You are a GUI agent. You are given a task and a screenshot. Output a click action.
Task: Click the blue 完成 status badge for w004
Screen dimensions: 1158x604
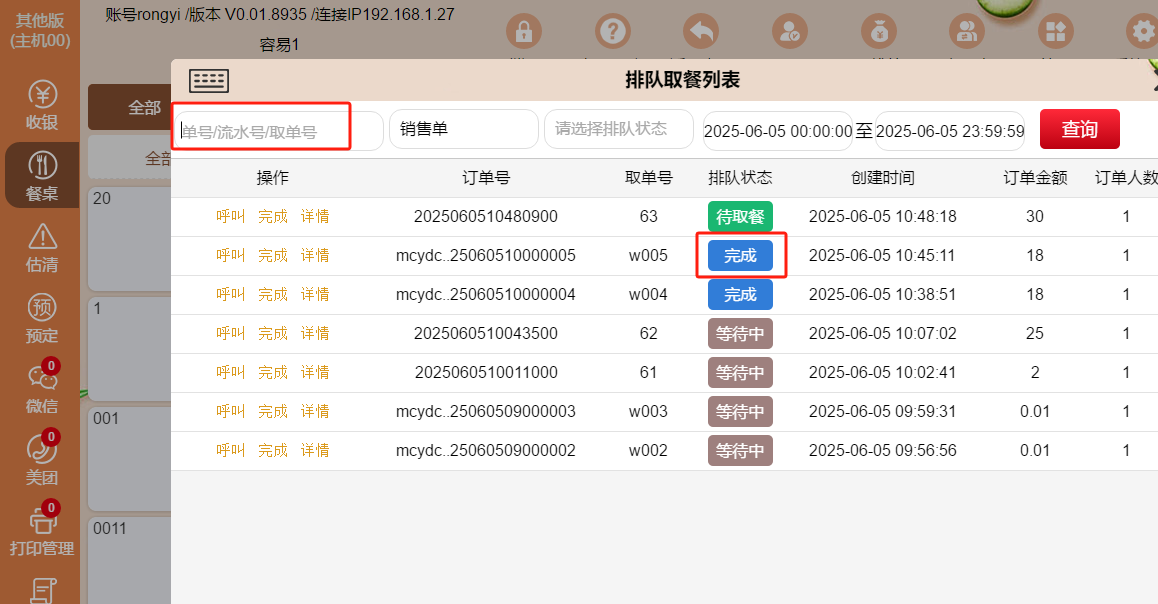click(x=740, y=295)
